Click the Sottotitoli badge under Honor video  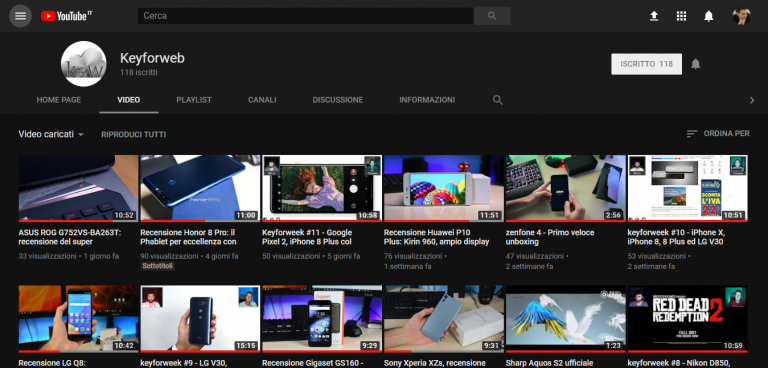[158, 266]
